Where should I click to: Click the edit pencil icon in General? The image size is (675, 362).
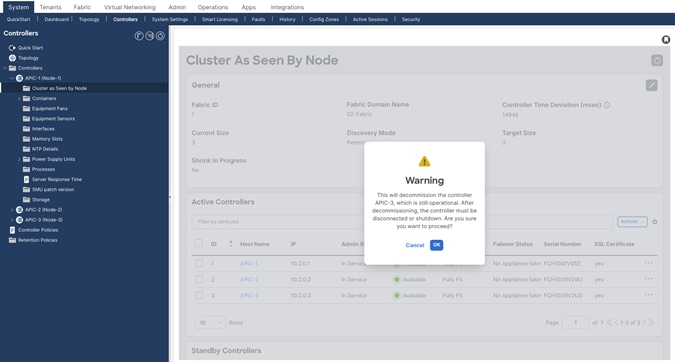(651, 85)
